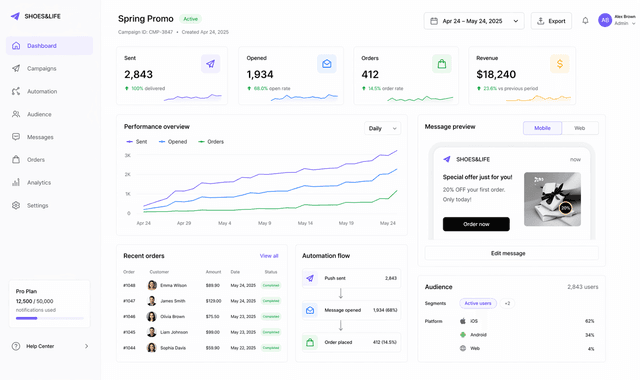Click Push sent icon in Automation flow
Screen dimensions: 640x380
310,278
